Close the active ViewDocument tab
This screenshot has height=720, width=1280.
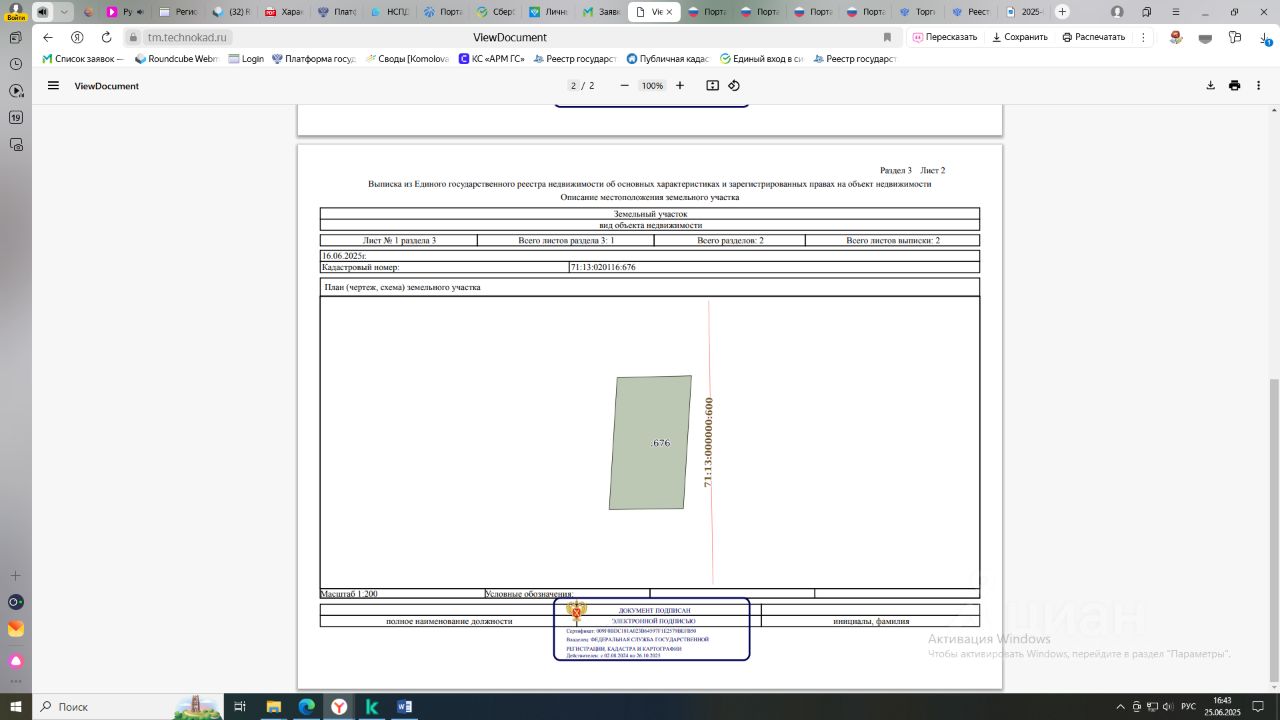(x=671, y=12)
